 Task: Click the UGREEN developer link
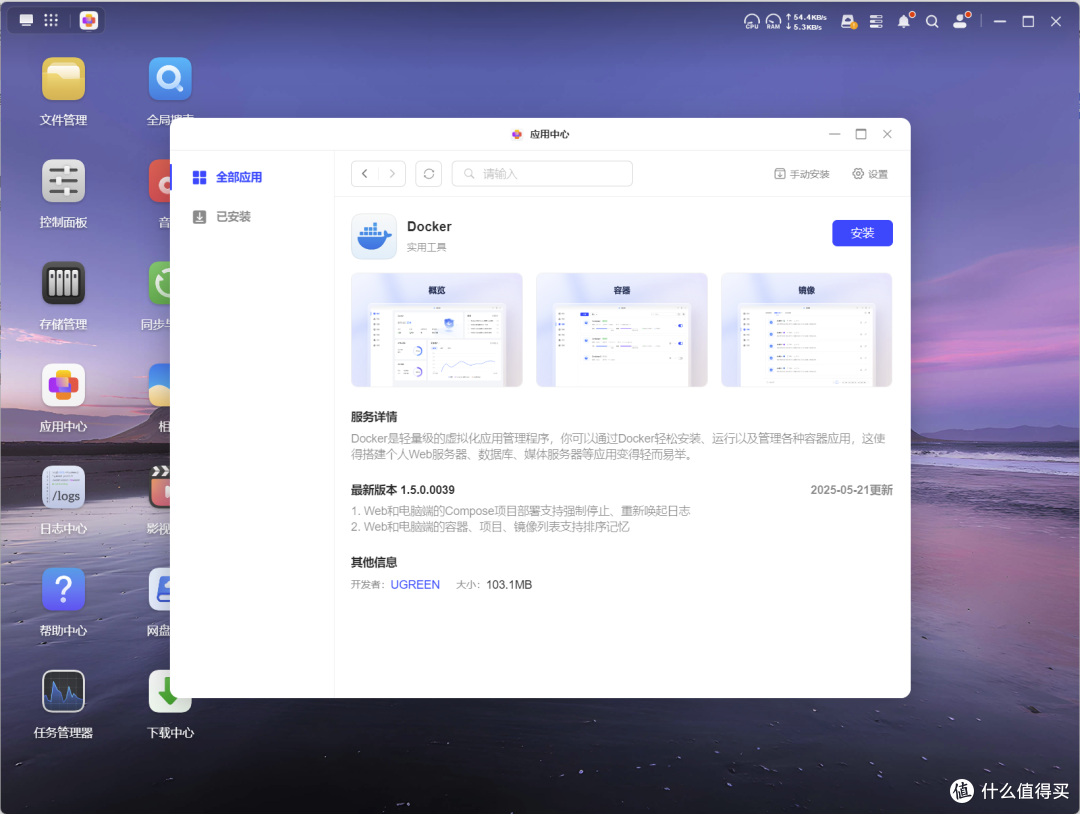point(415,585)
